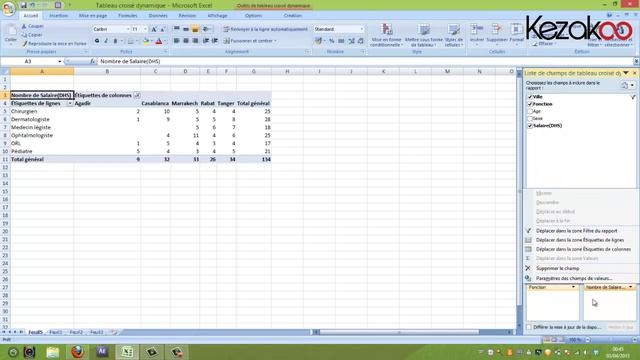Choose Supprimer le champ menu entry
640x360 pixels.
580,268
